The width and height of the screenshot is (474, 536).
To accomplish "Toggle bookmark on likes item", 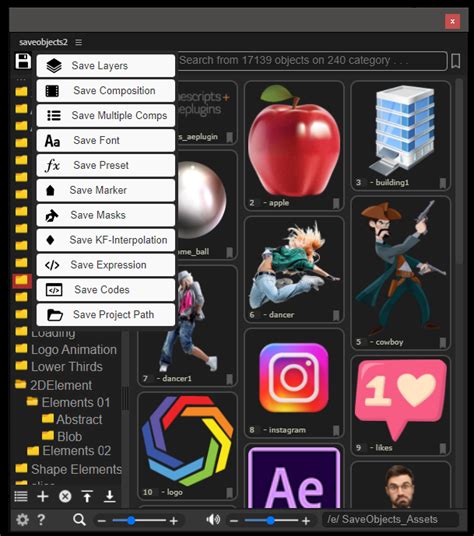I will point(443,448).
